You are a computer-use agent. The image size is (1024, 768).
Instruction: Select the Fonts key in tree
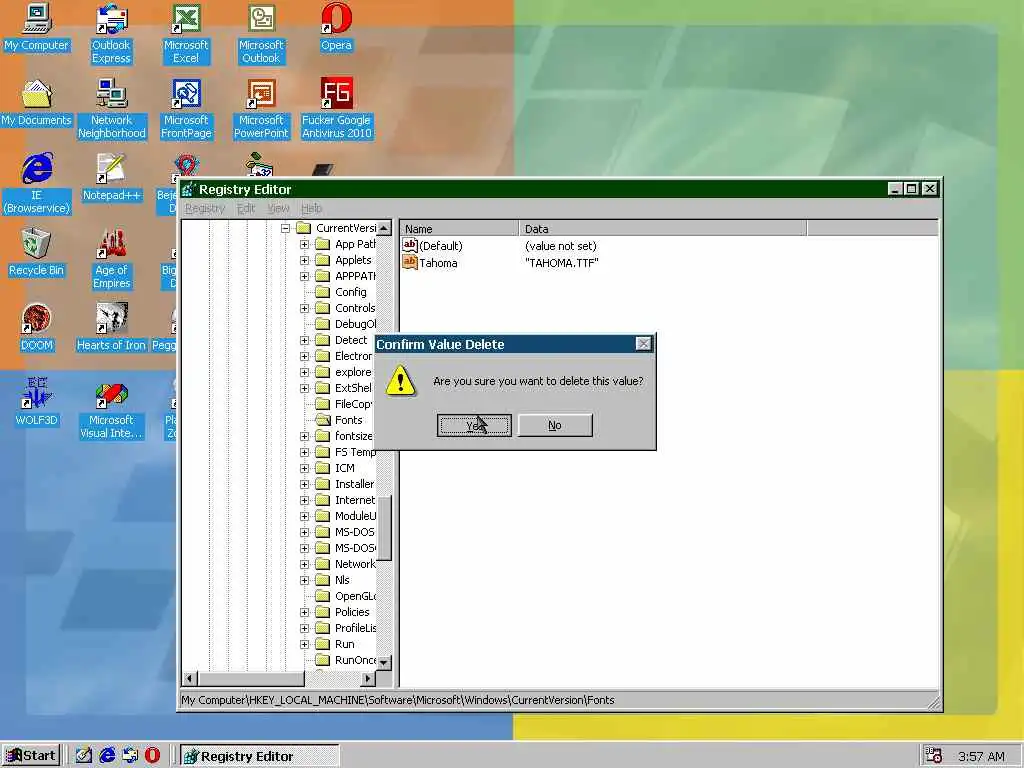click(348, 420)
